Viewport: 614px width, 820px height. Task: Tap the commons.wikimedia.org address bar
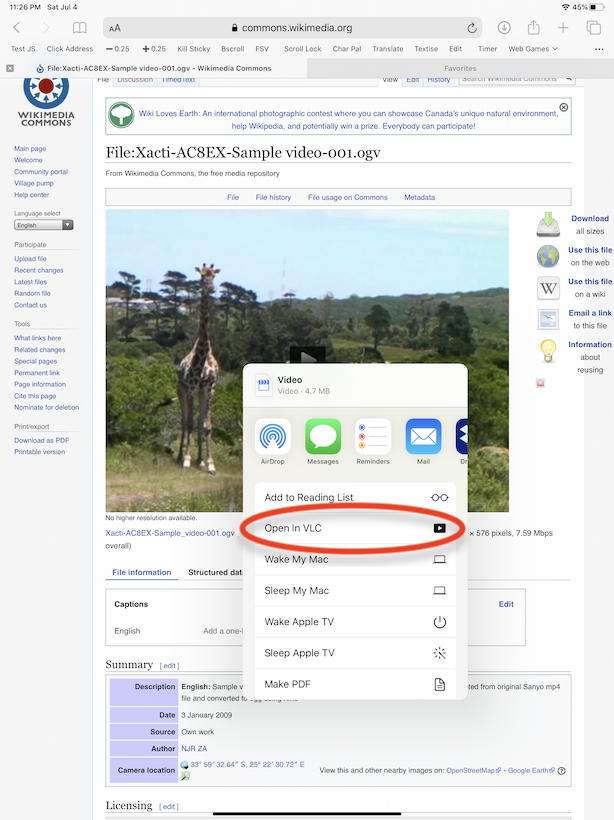point(292,28)
